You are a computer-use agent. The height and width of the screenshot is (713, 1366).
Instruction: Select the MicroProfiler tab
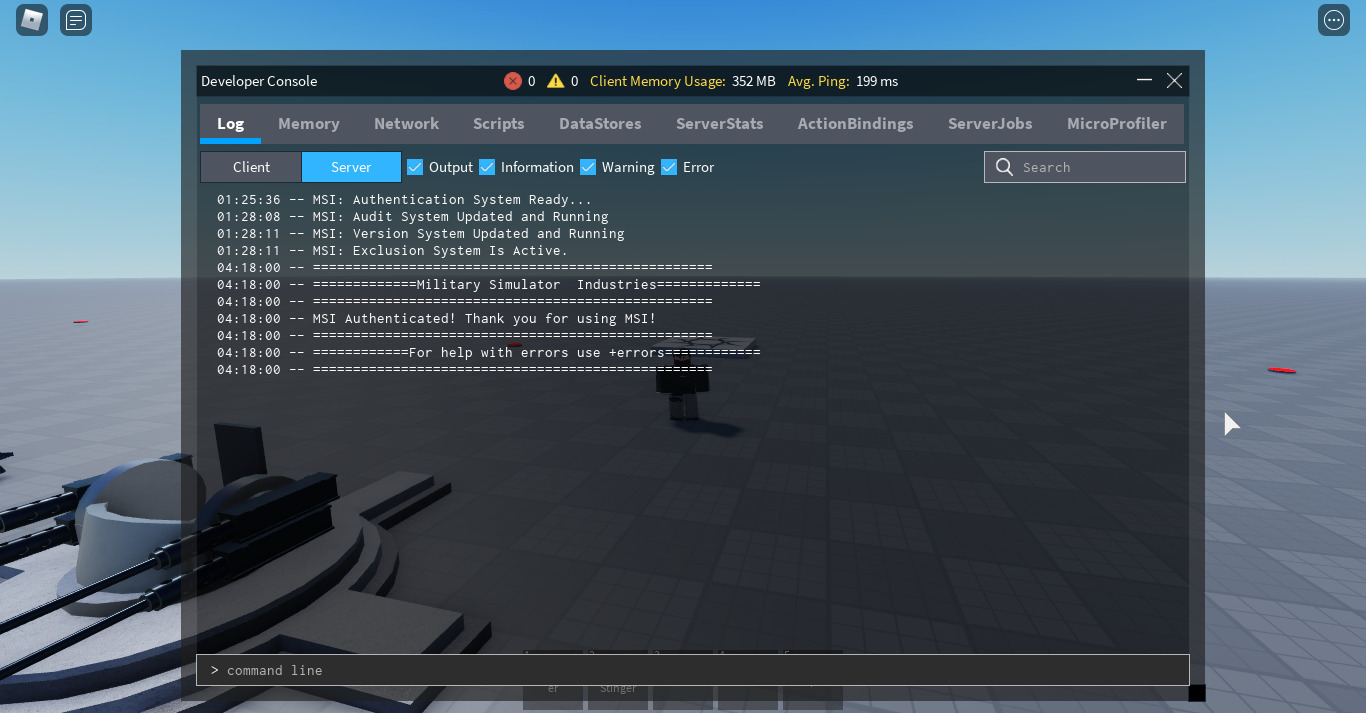pos(1117,124)
